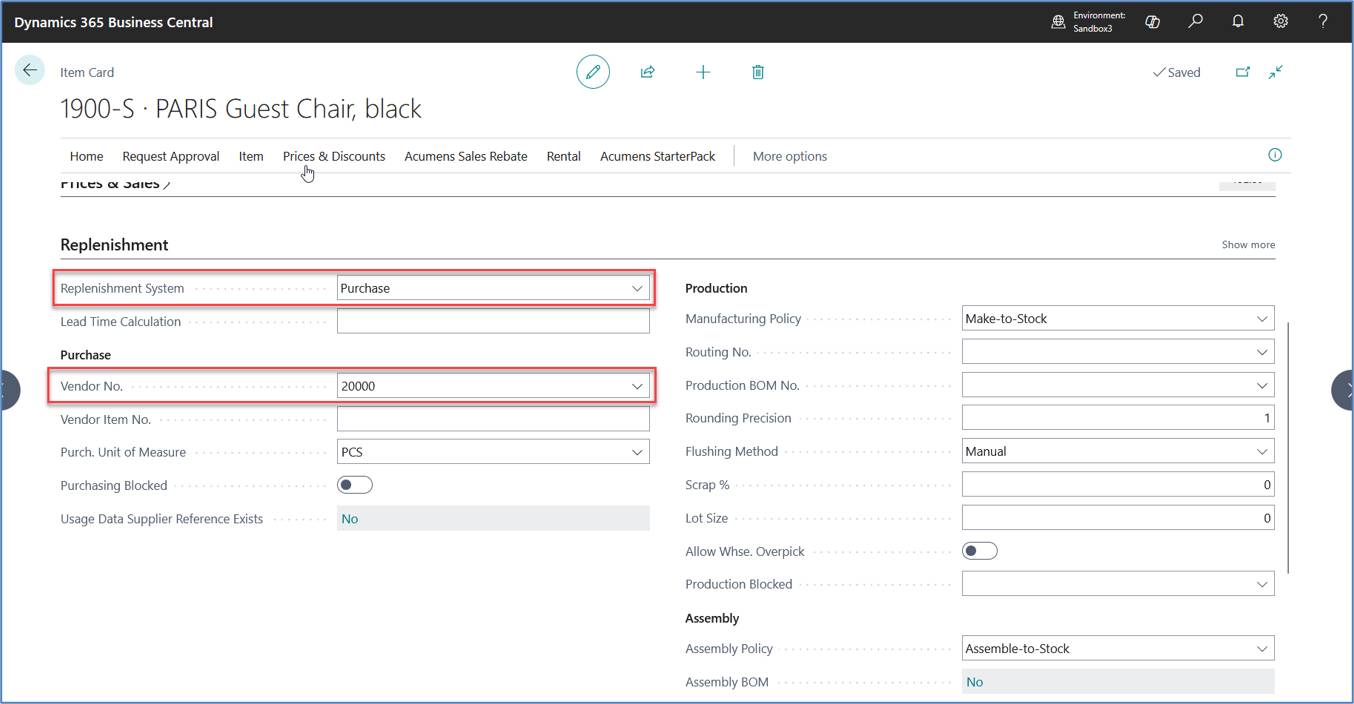The image size is (1354, 704).
Task: Click Show more in Replenishment
Action: pos(1248,244)
